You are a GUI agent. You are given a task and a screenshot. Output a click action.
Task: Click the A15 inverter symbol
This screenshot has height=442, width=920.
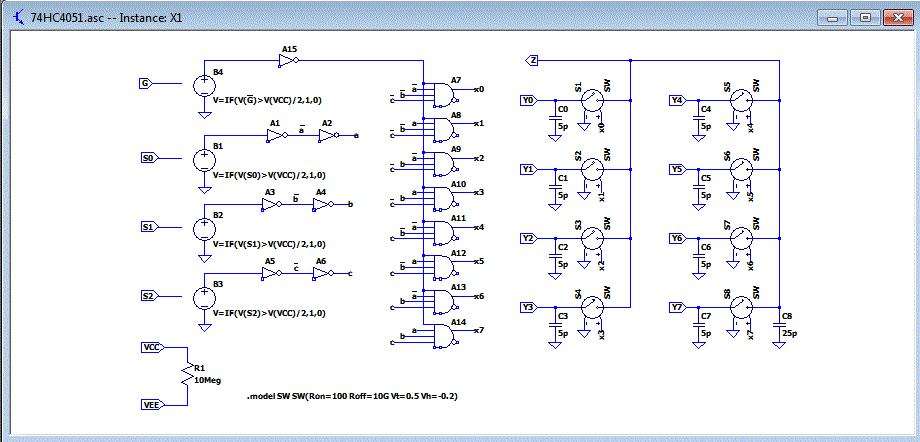(289, 60)
